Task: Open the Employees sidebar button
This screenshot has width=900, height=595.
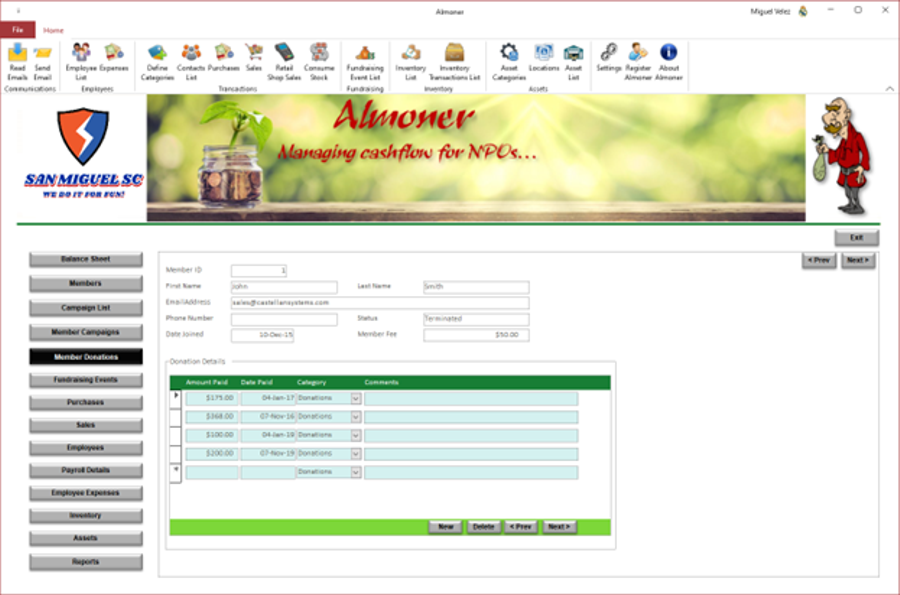Action: point(86,448)
